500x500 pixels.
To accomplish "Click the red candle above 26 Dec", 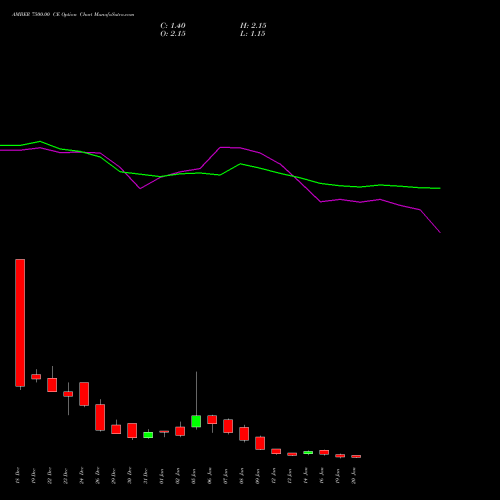I will (100, 417).
